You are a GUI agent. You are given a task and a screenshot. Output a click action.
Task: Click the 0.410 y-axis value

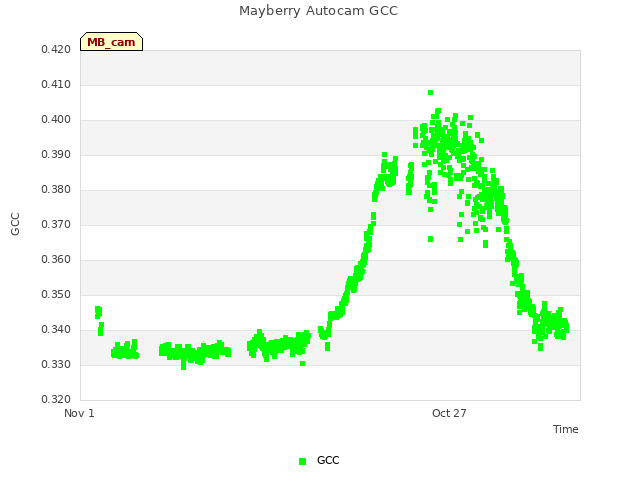coord(56,85)
